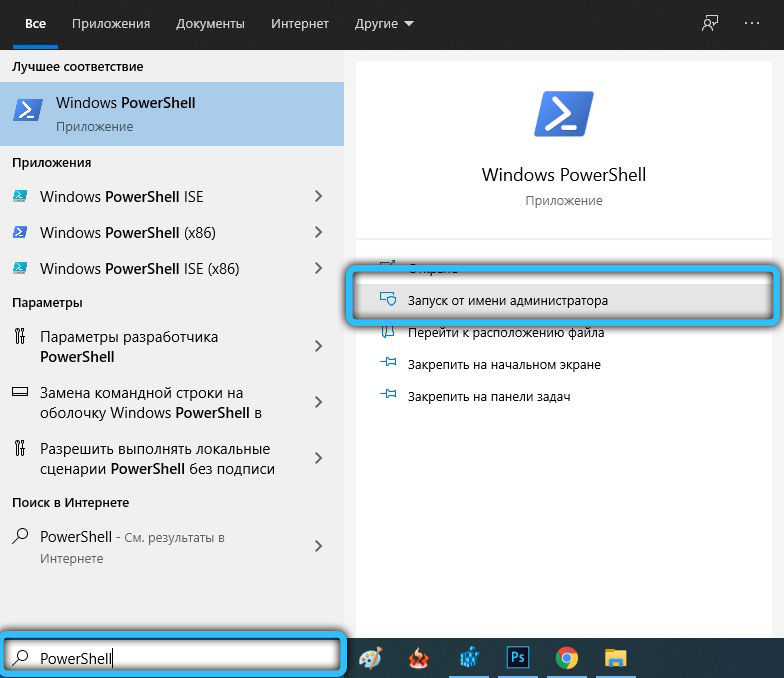Open the Приложения filter tab
The height and width of the screenshot is (678, 784).
tap(111, 24)
